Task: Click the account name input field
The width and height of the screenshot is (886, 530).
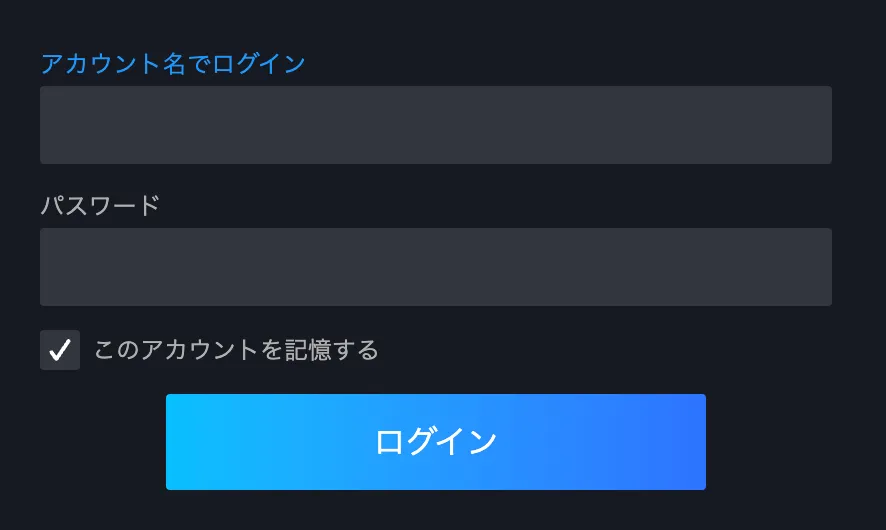Action: pyautogui.click(x=436, y=125)
